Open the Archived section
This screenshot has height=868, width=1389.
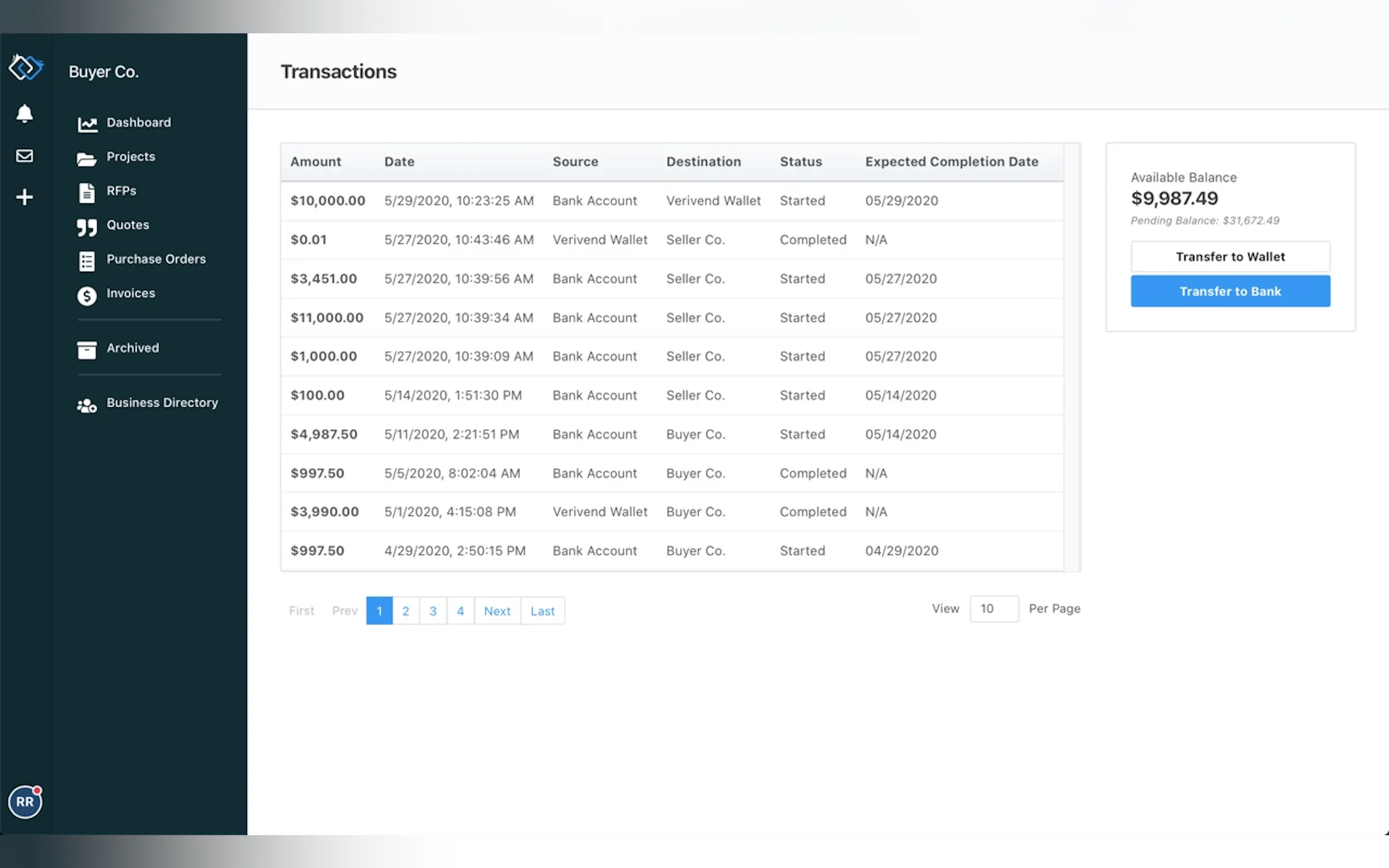(x=132, y=348)
